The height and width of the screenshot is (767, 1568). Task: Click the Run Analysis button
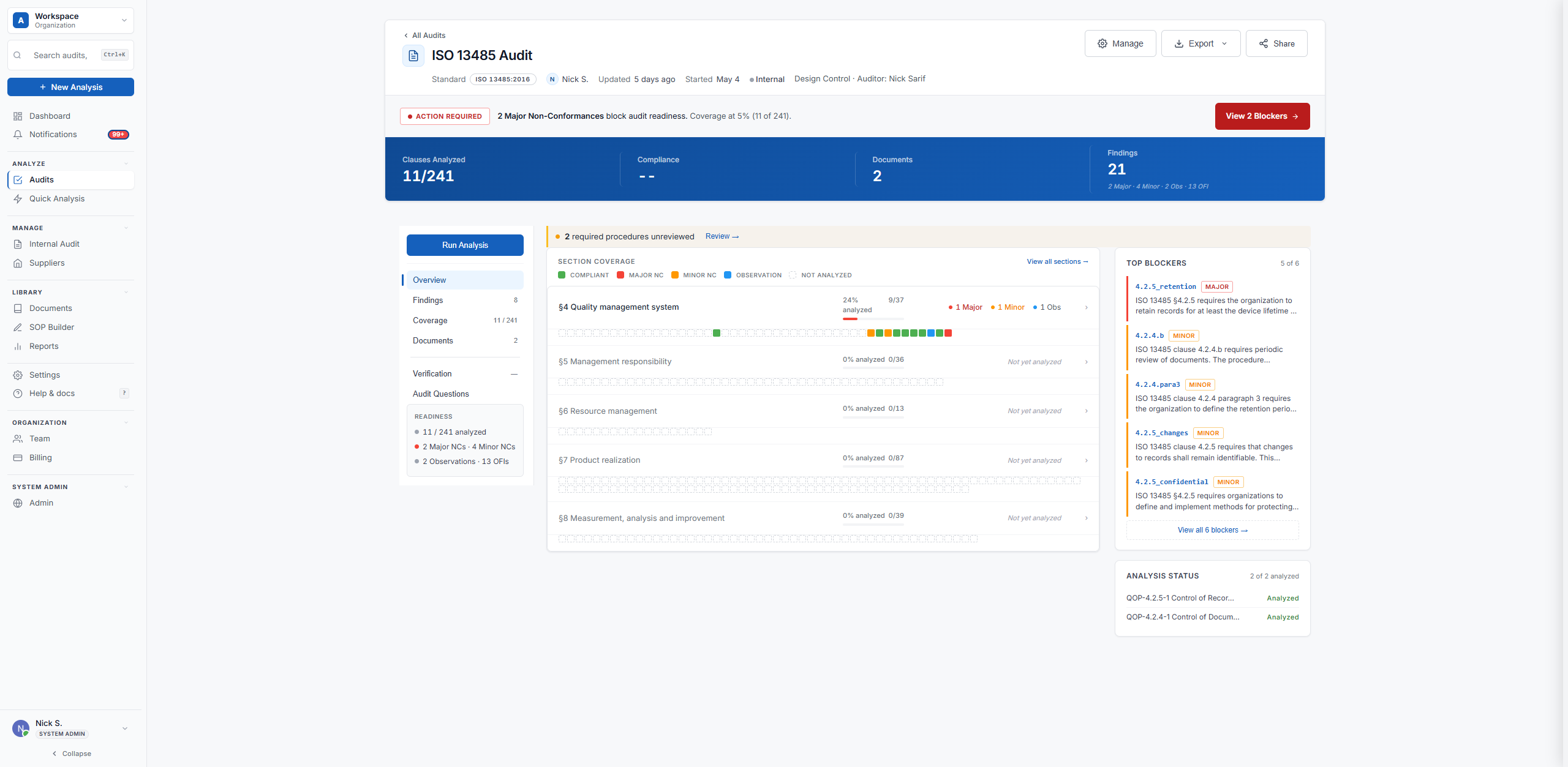pyautogui.click(x=465, y=245)
